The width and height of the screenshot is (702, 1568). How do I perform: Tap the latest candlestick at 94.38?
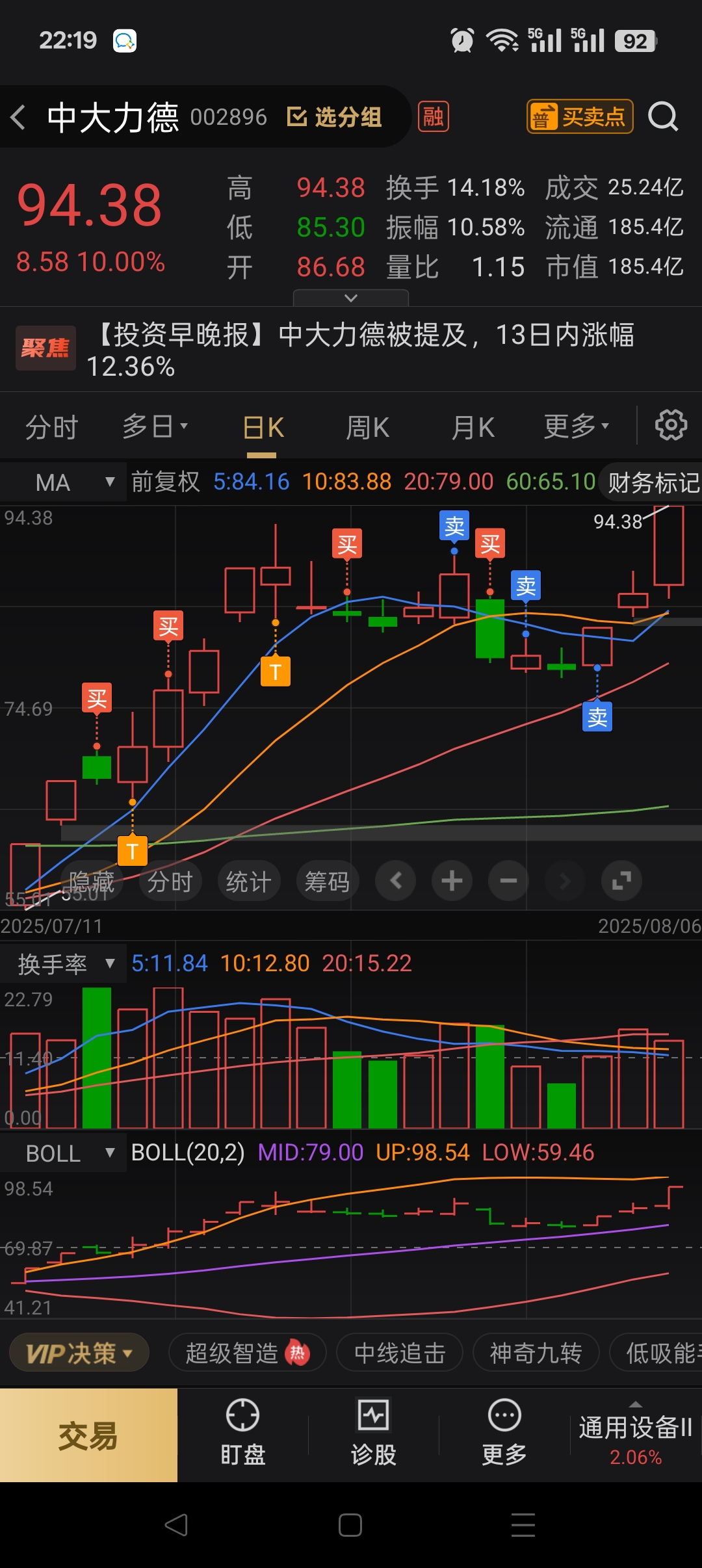click(669, 551)
